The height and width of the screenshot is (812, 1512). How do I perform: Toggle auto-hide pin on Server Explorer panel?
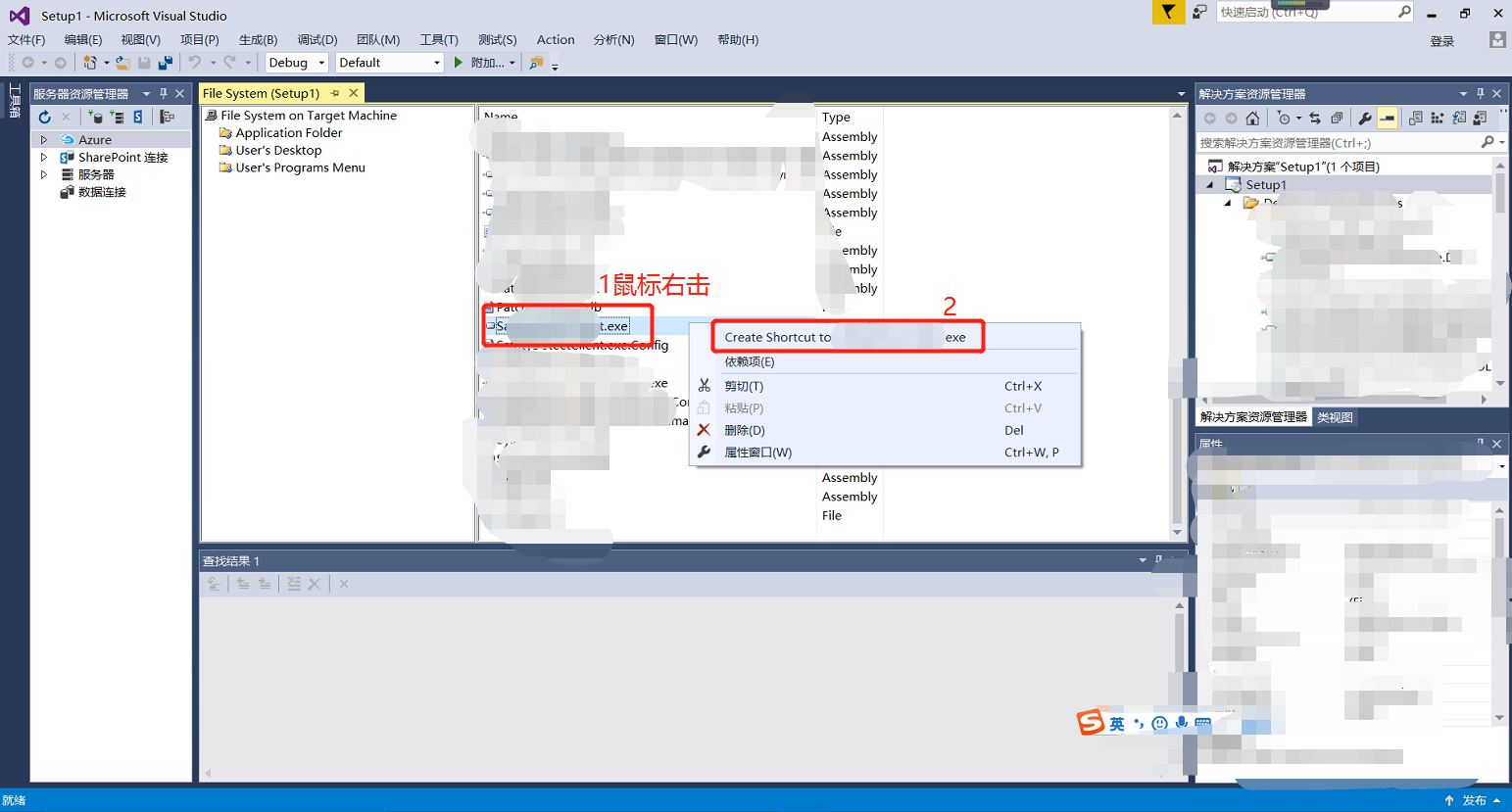pos(164,94)
